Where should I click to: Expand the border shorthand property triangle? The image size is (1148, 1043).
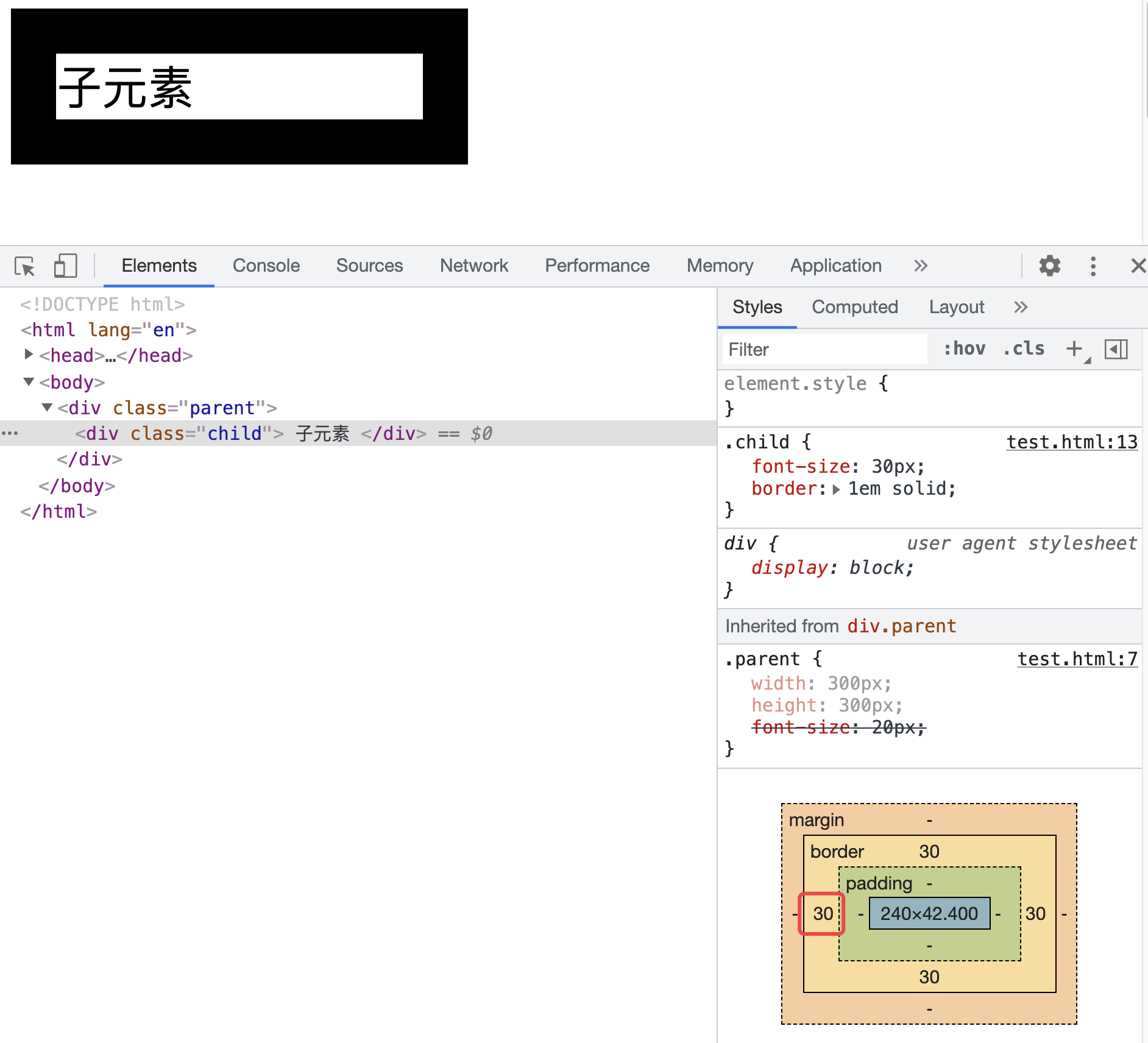836,489
